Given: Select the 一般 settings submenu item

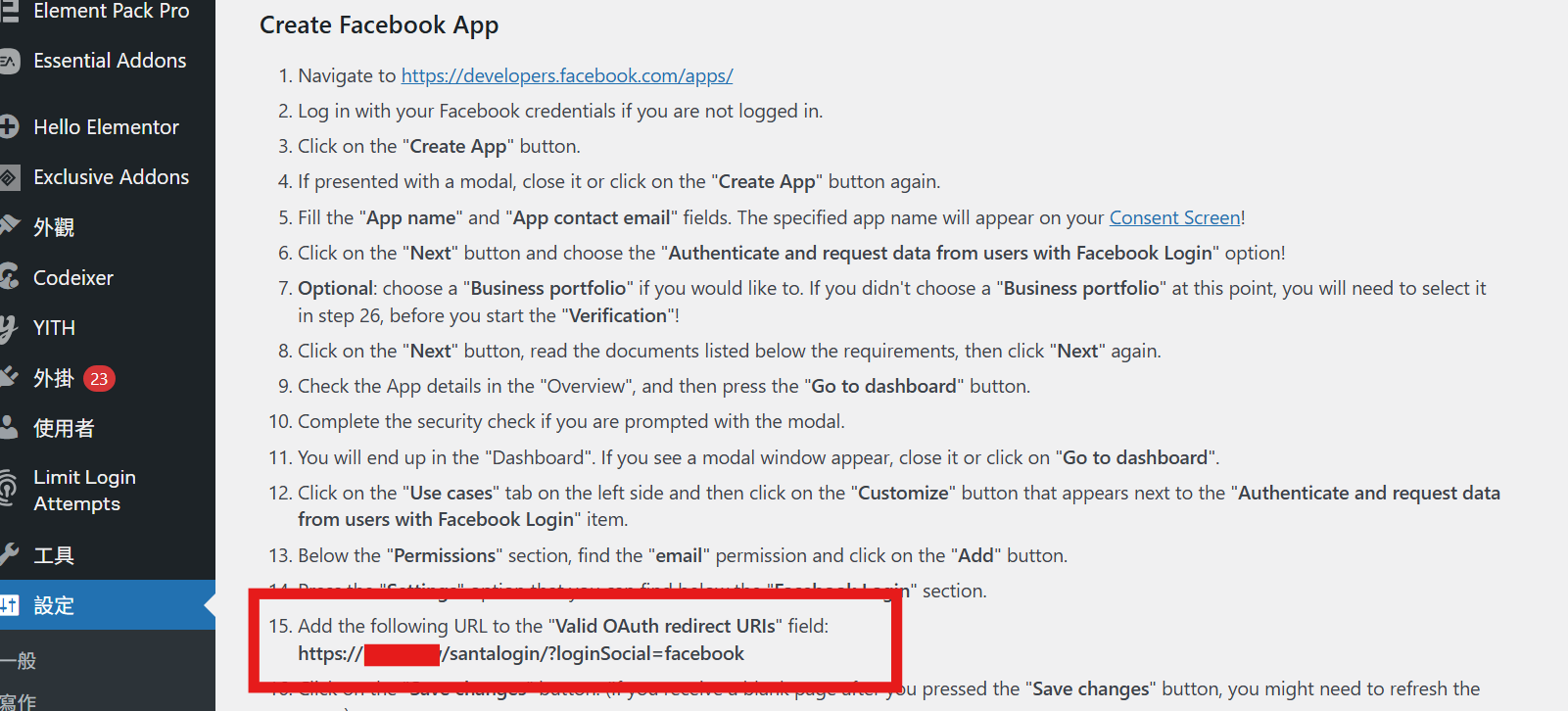Looking at the screenshot, I should point(19,661).
